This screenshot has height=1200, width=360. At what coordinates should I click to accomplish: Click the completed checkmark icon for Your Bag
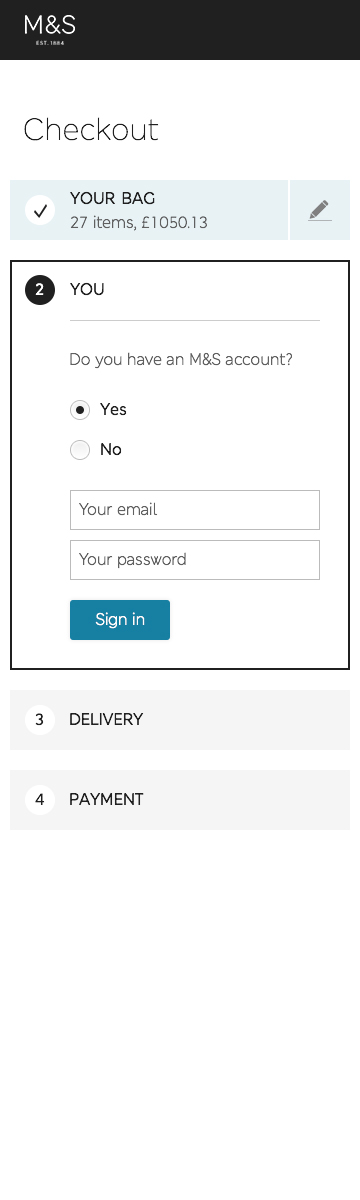pyautogui.click(x=40, y=210)
